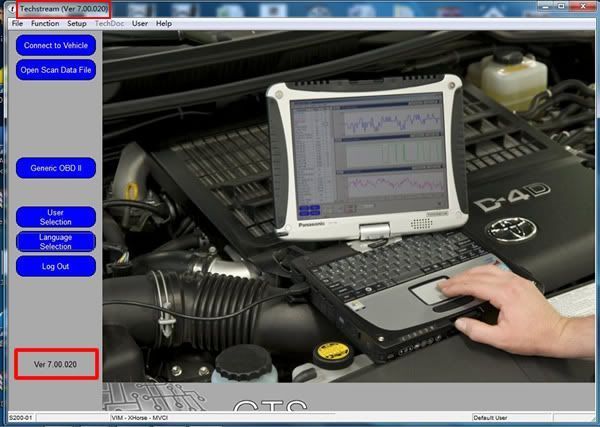Screen dimensions: 600x427
Task: Open the File menu
Action: pyautogui.click(x=17, y=24)
